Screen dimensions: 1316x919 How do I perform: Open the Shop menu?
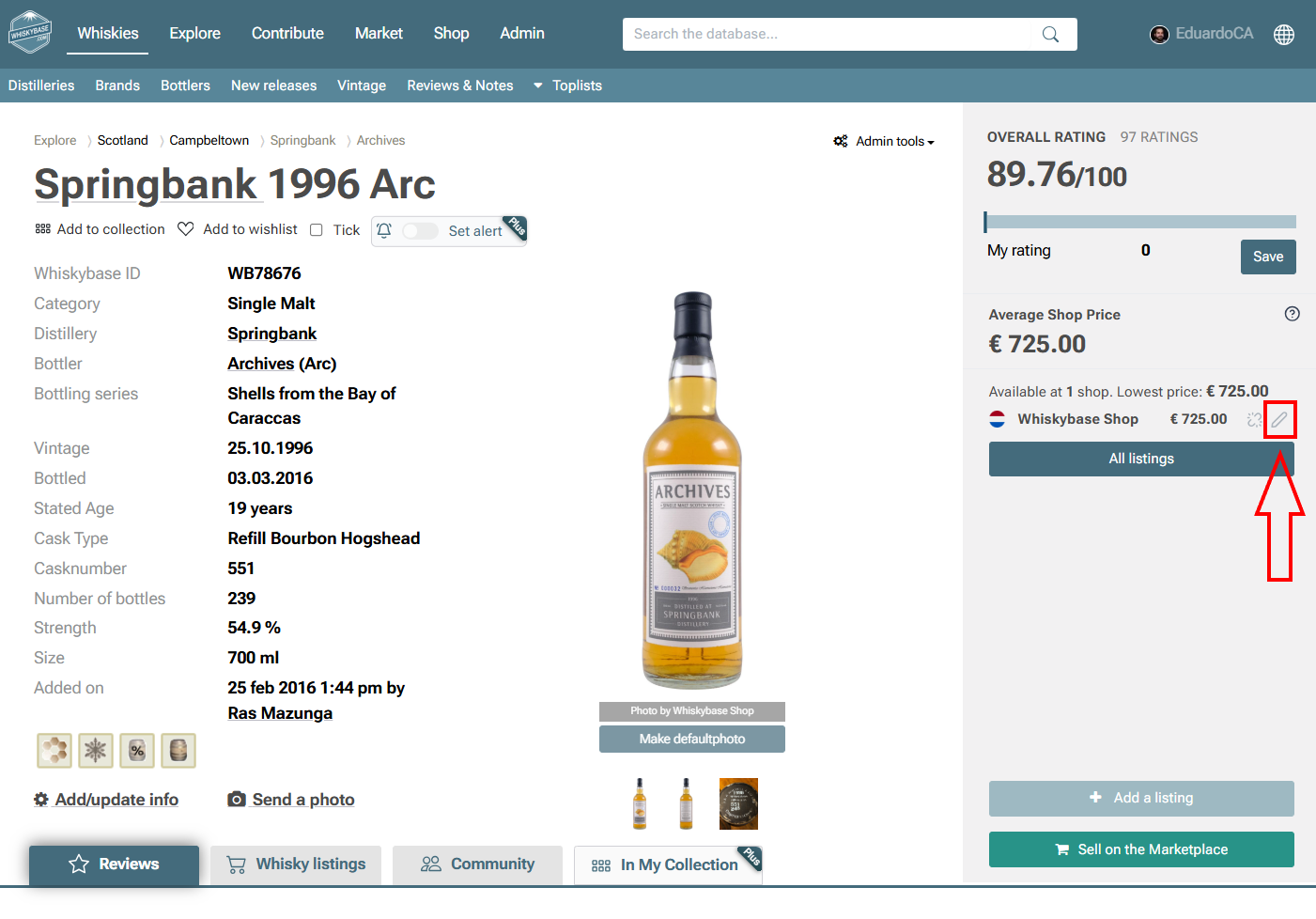(x=451, y=33)
